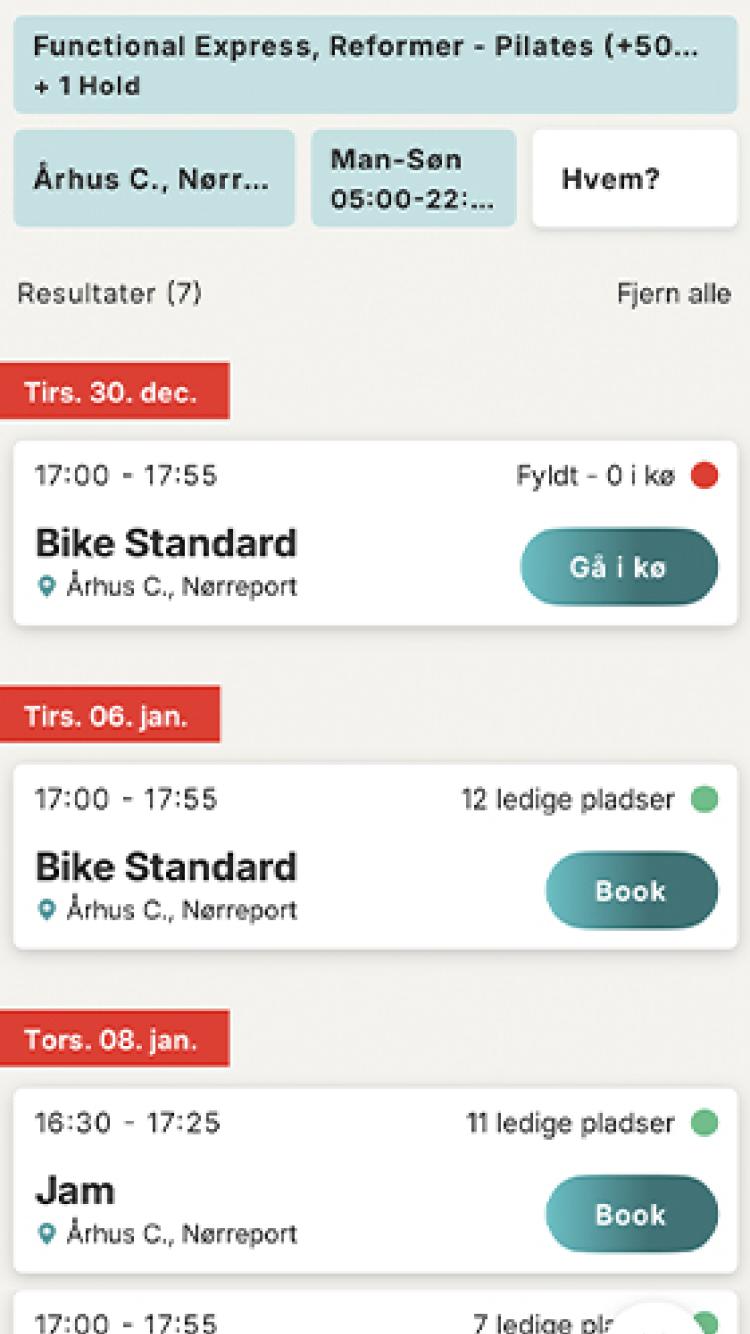750x1334 pixels.
Task: Click Fjern alle to clear filters
Action: point(674,294)
